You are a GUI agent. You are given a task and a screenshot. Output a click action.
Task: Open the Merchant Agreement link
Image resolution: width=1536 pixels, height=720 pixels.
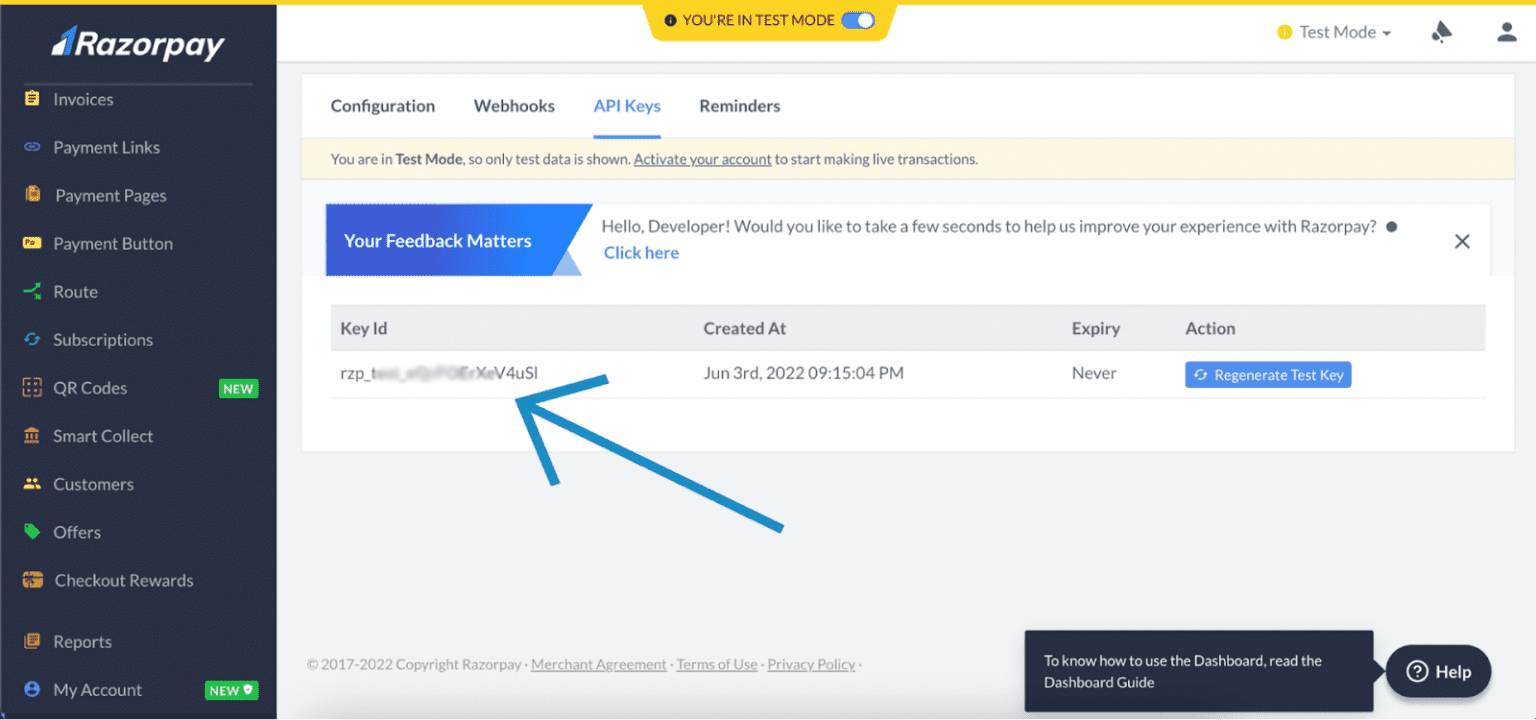pos(599,664)
